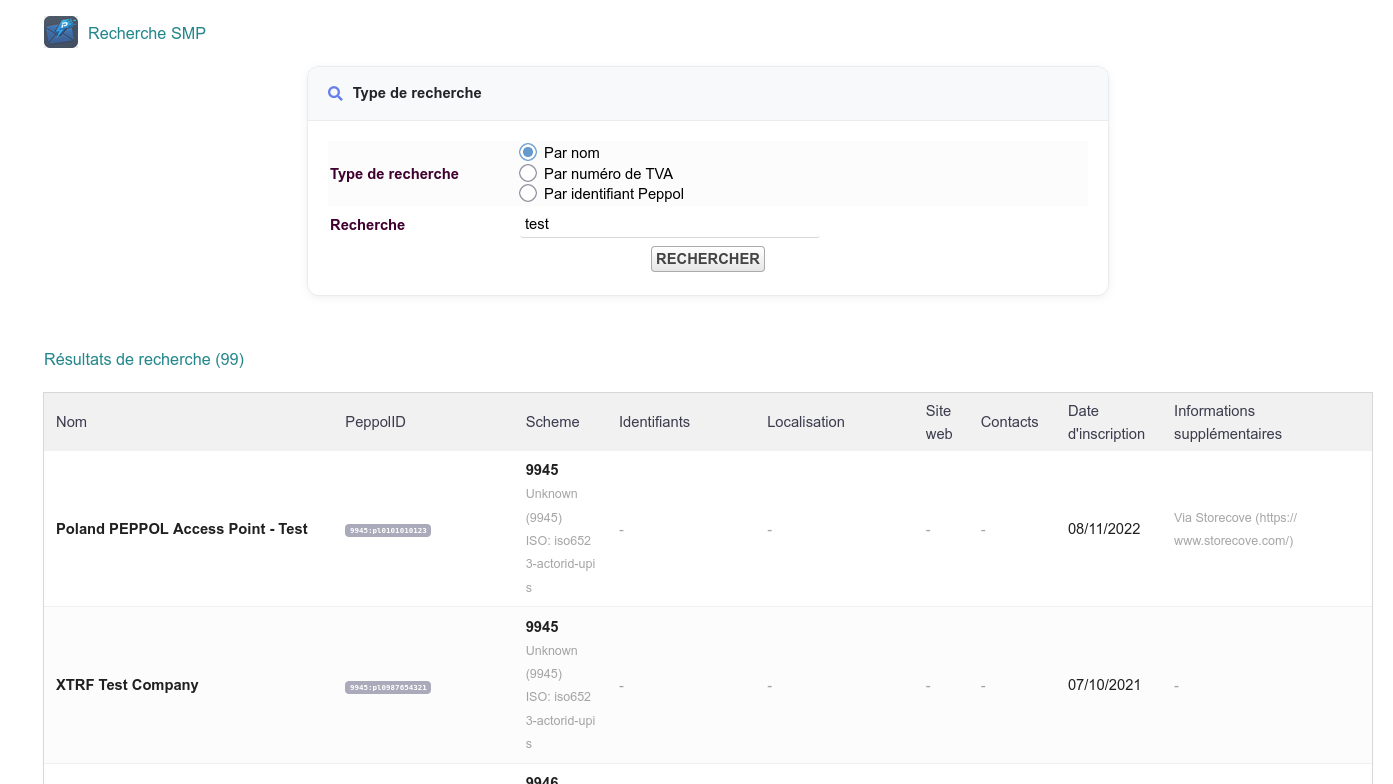Click the Localisation column header

pos(805,422)
